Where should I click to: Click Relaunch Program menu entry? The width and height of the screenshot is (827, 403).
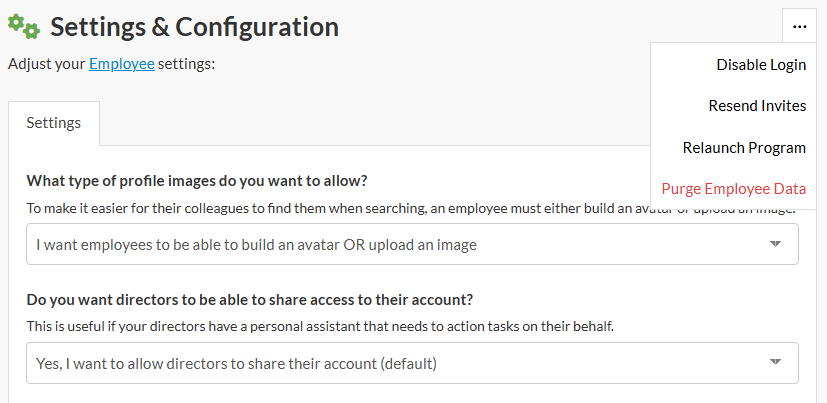pyautogui.click(x=743, y=147)
